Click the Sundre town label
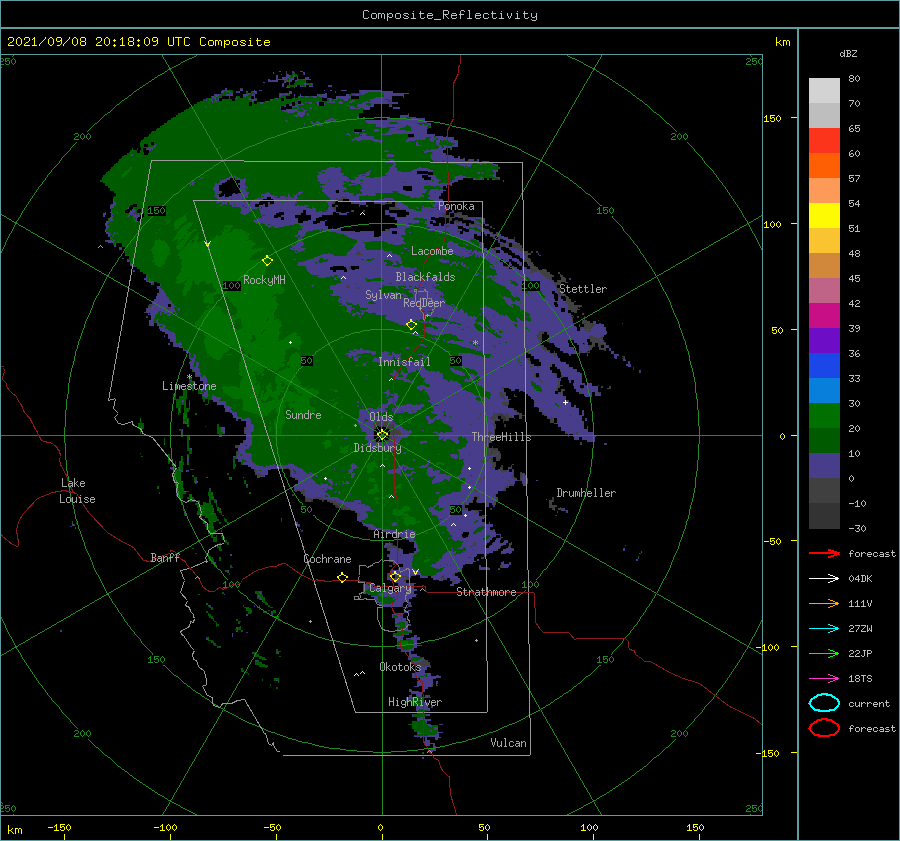The width and height of the screenshot is (900, 841). 303,414
